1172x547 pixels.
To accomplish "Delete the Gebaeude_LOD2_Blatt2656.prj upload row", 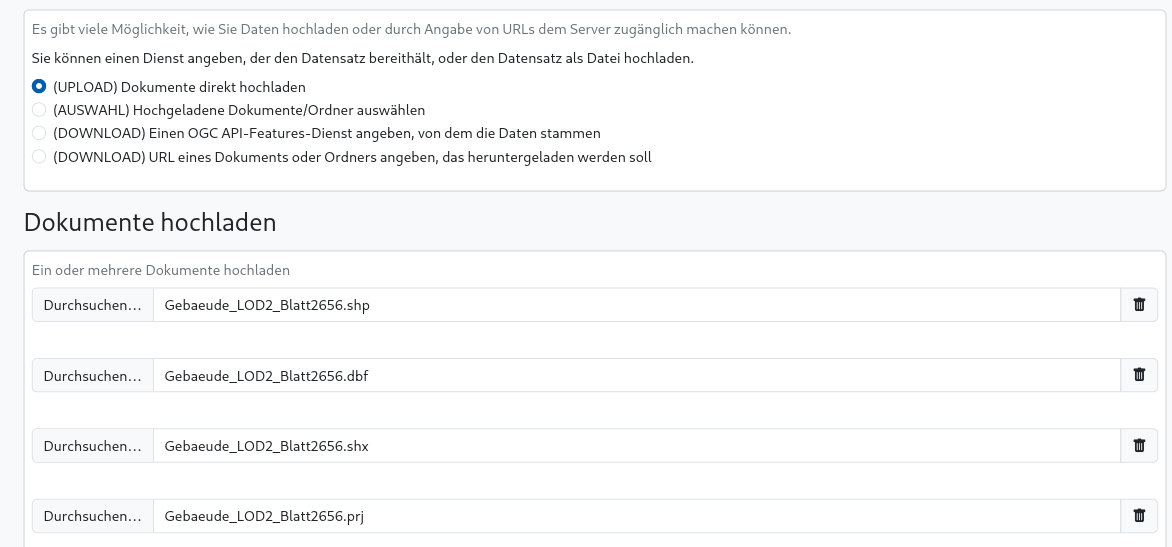I will point(1139,516).
